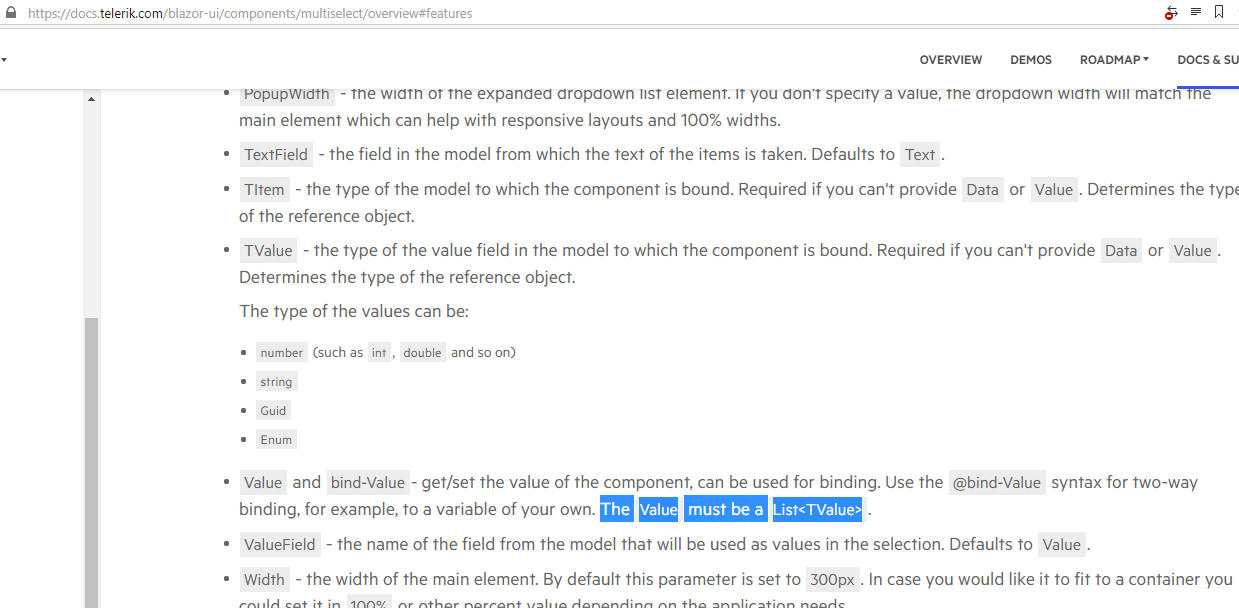Click the sidebar scroll-up arrow
The image size is (1239, 608).
pyautogui.click(x=91, y=99)
